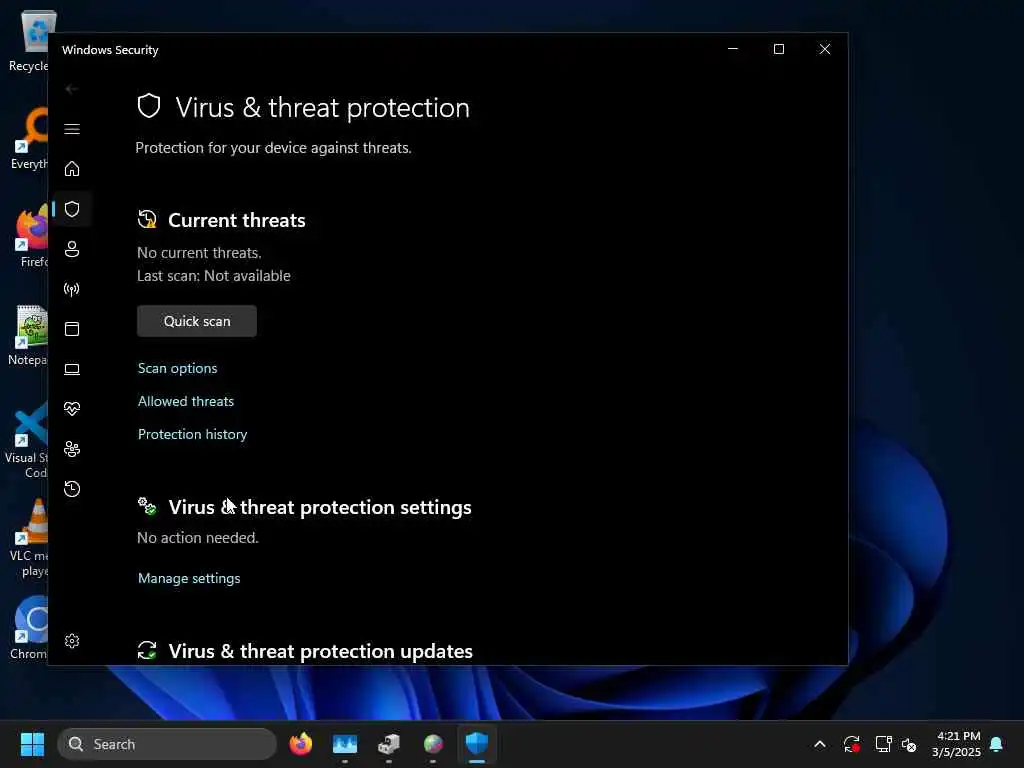Close the Windows Security window
Image resolution: width=1024 pixels, height=768 pixels.
pos(825,49)
